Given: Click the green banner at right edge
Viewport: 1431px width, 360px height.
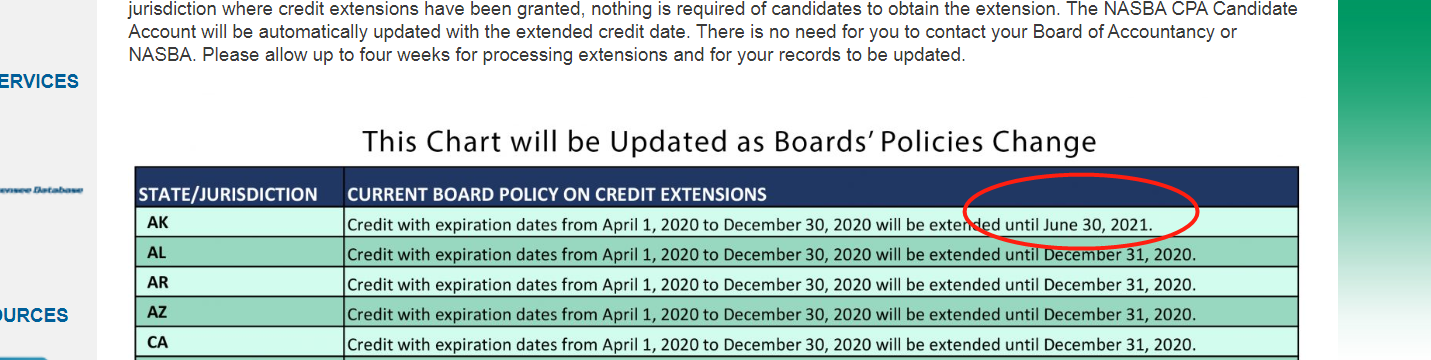Looking at the screenshot, I should (x=1385, y=180).
